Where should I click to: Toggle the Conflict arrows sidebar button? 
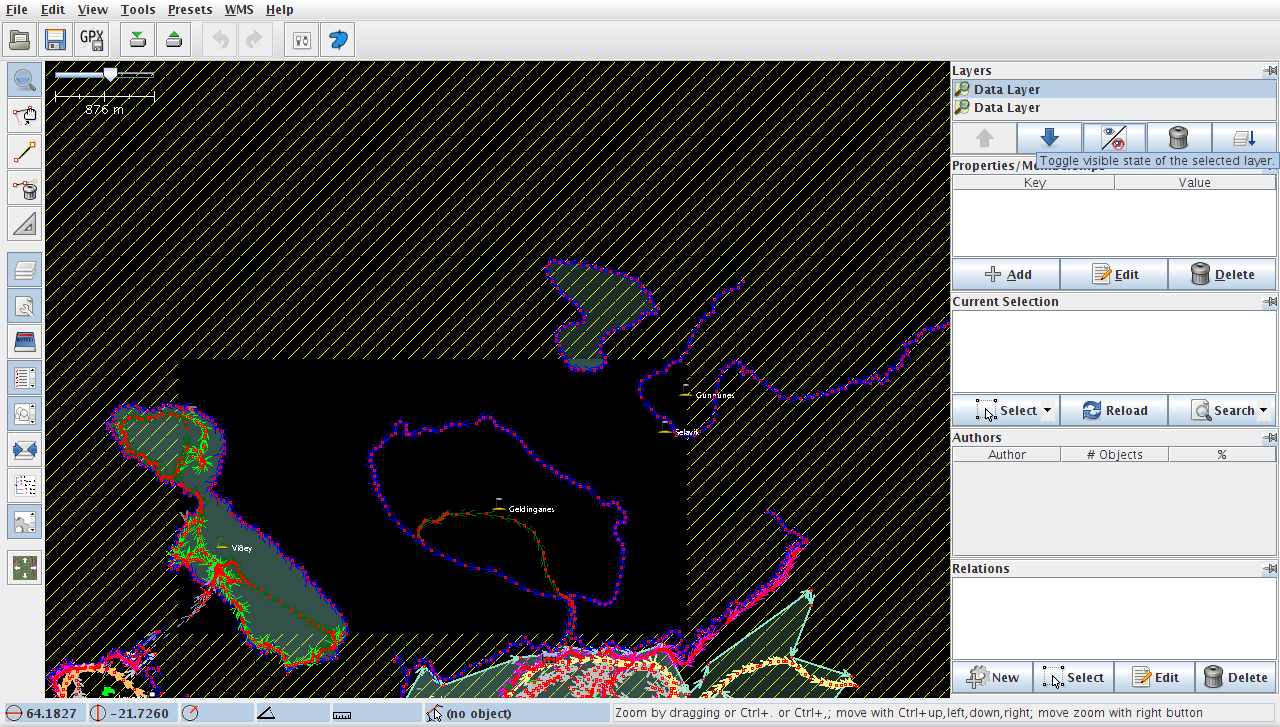25,449
